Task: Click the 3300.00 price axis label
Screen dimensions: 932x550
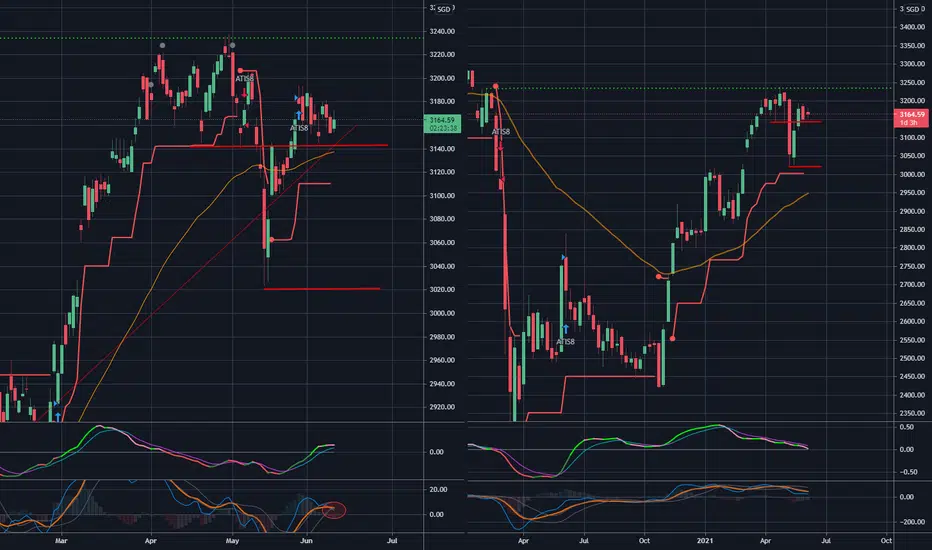Action: coord(912,64)
